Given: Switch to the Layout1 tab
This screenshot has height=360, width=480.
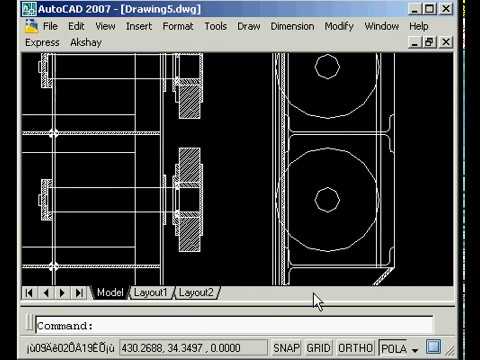Looking at the screenshot, I should (x=150, y=293).
